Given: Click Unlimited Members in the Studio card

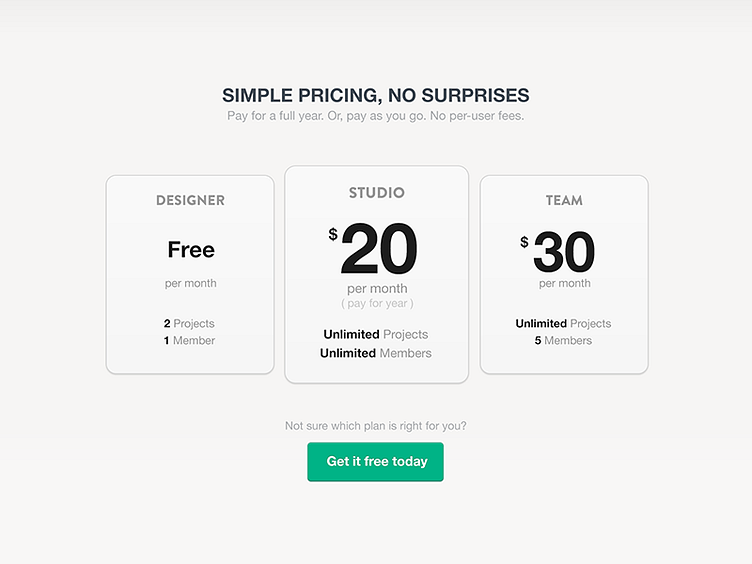Looking at the screenshot, I should (x=376, y=353).
